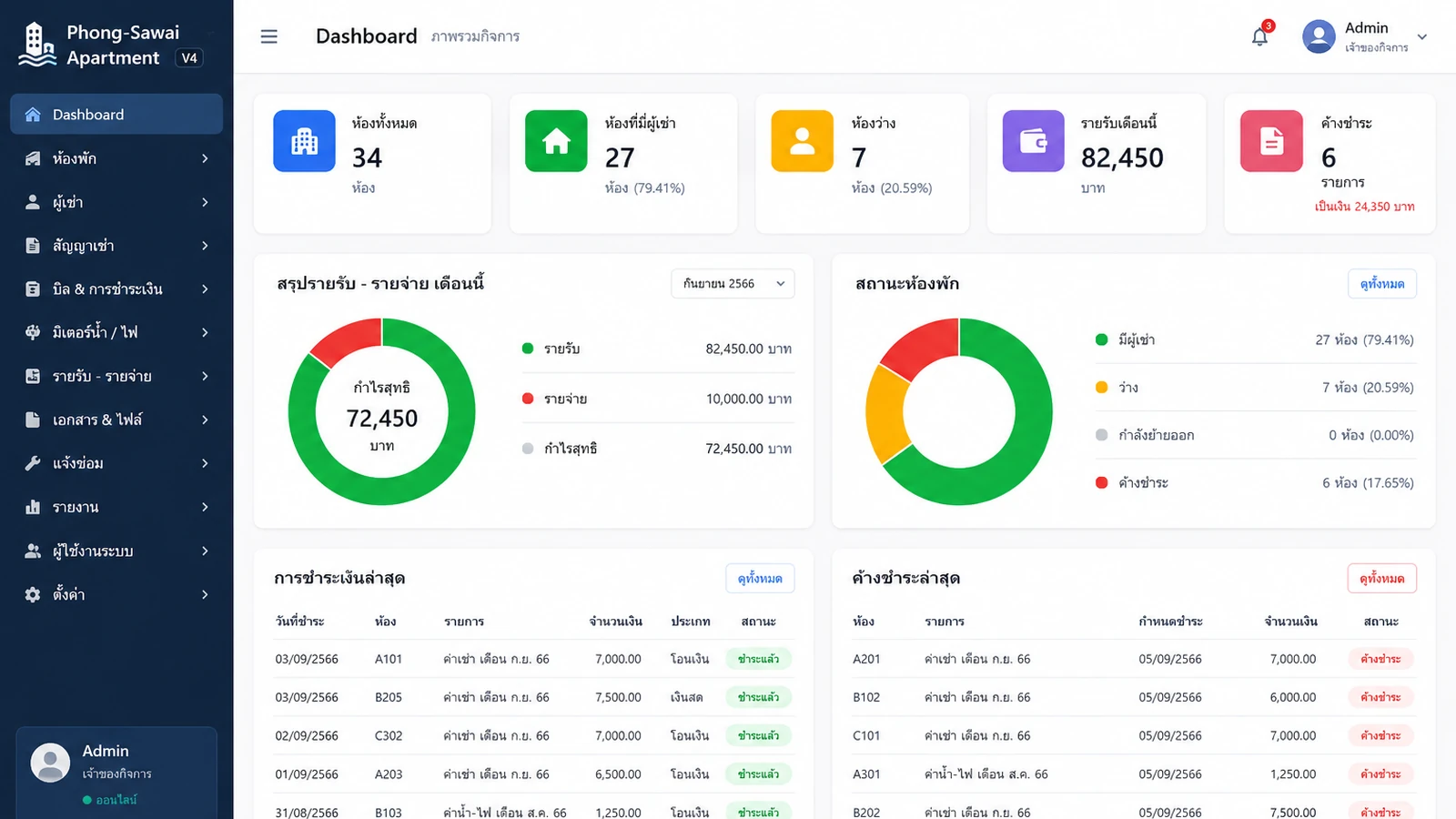Screen dimensions: 1456x819
Task: Open the รายงาน menu item
Action: click(x=116, y=507)
